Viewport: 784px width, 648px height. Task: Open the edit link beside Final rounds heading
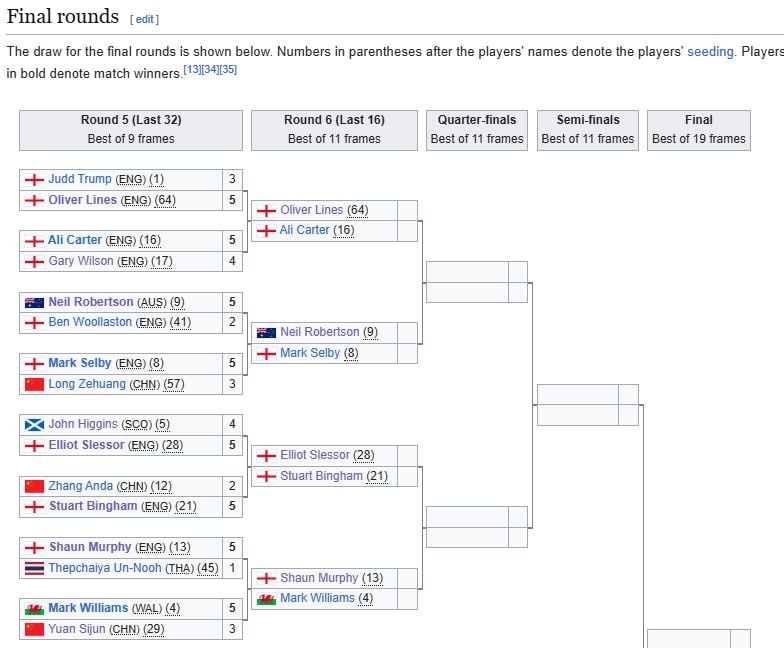pos(145,19)
